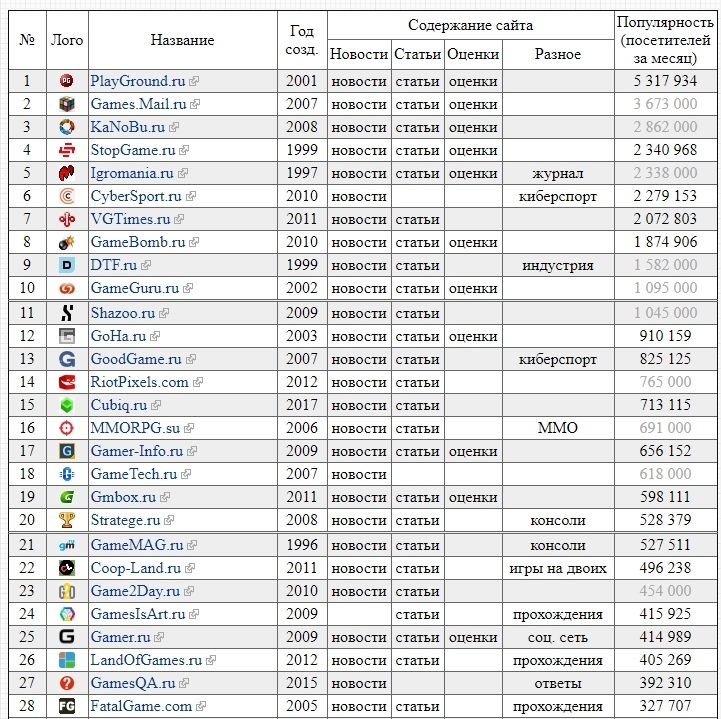The height and width of the screenshot is (719, 721).
Task: Go to the Gamer-Info.ru link
Action: (x=137, y=451)
